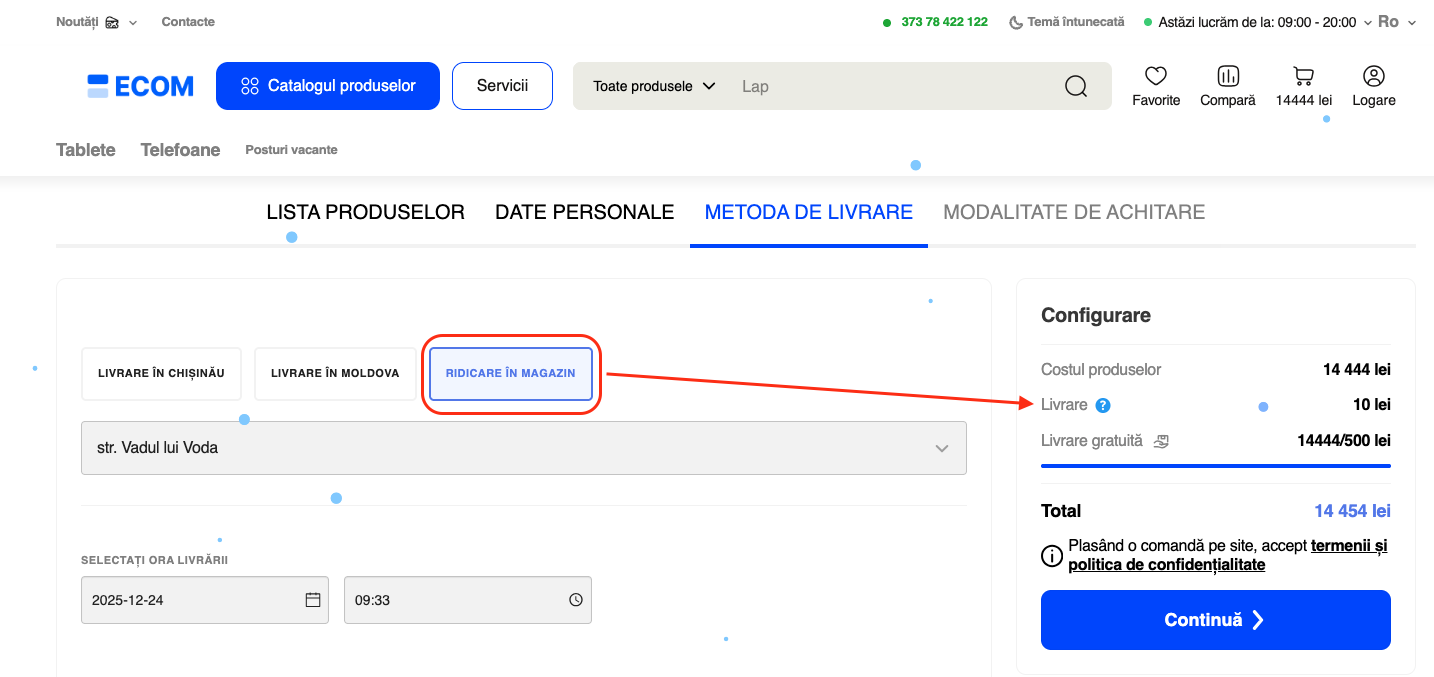This screenshot has width=1434, height=677.
Task: Go to Date Personale tab
Action: pos(584,212)
